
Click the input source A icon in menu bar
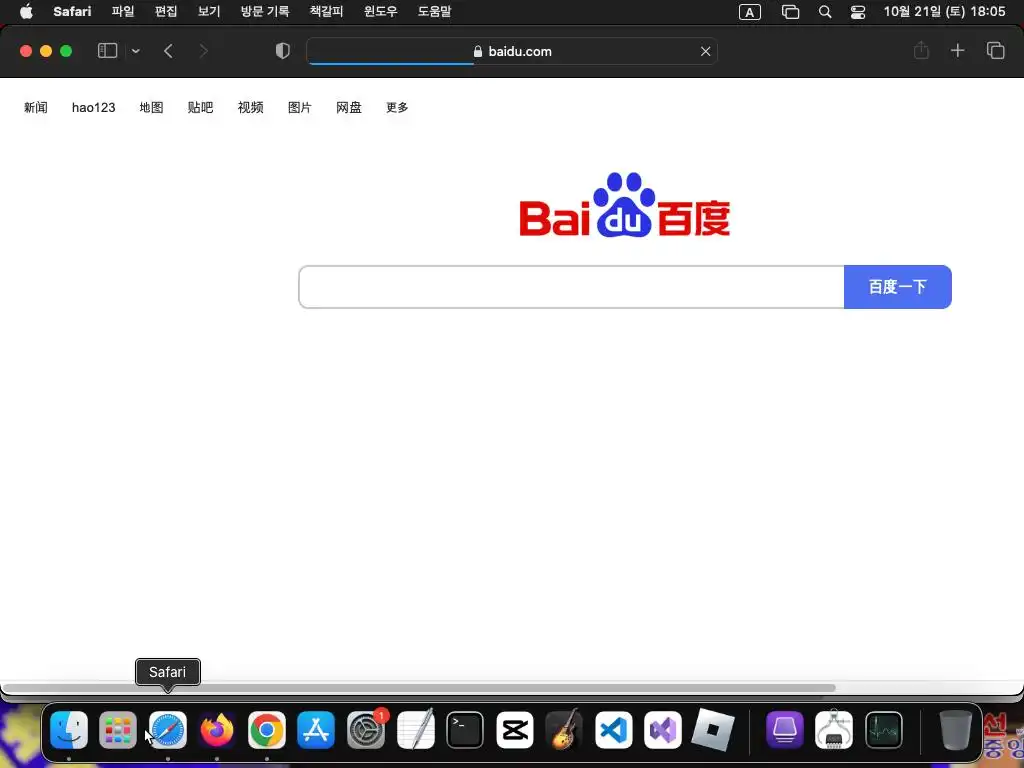750,12
